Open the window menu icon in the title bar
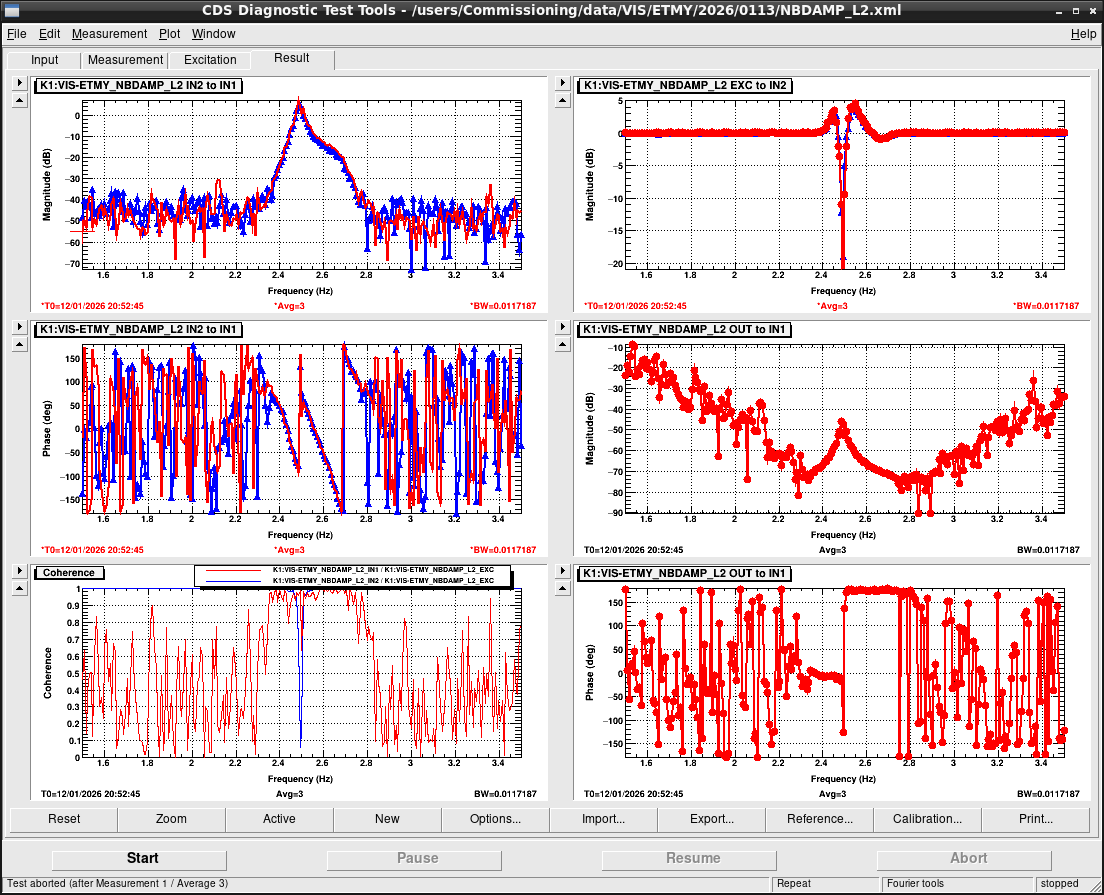 (11, 11)
